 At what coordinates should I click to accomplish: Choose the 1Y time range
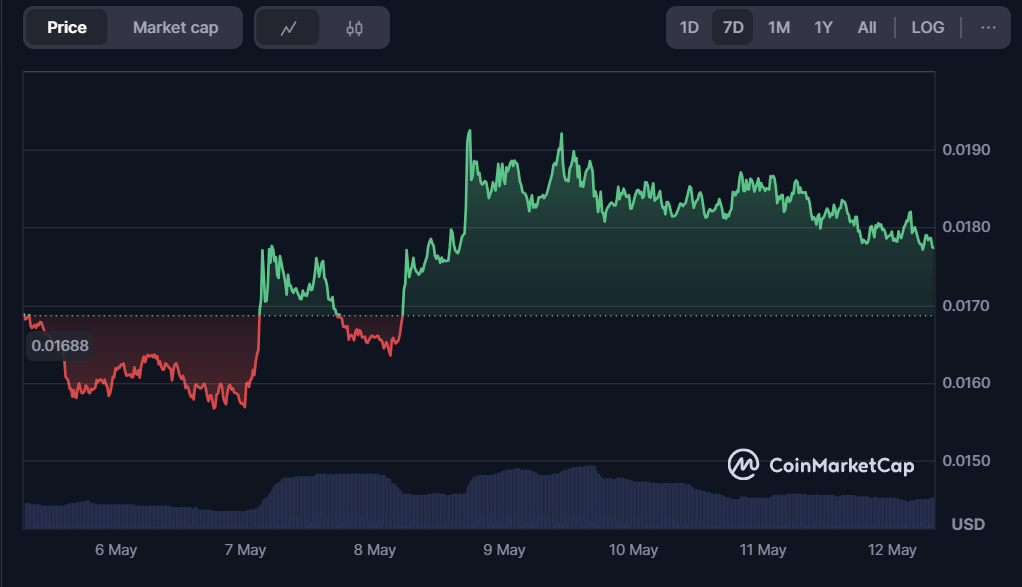[823, 28]
